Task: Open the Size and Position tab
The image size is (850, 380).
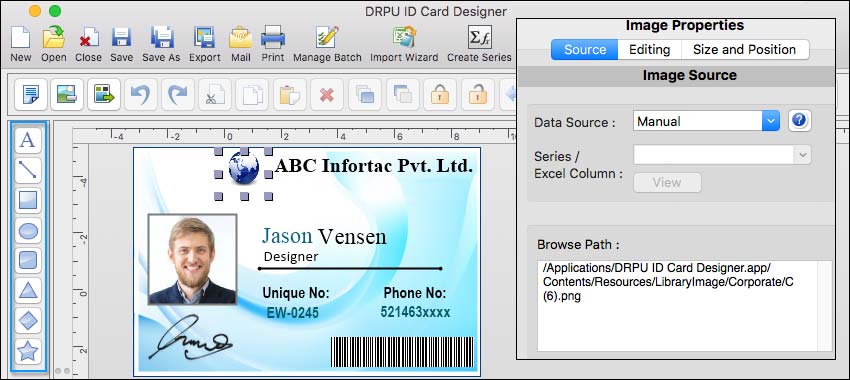Action: (745, 50)
